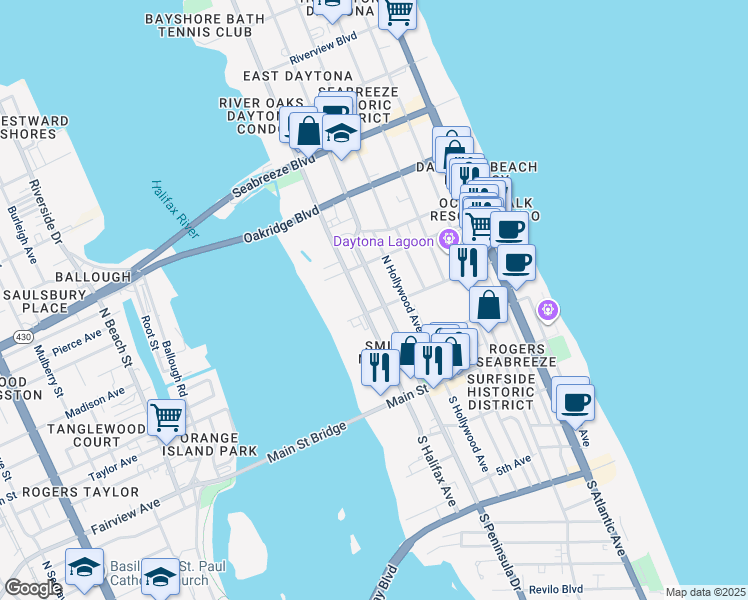
Task: Click the Map data ©2025 attribution
Action: [706, 592]
